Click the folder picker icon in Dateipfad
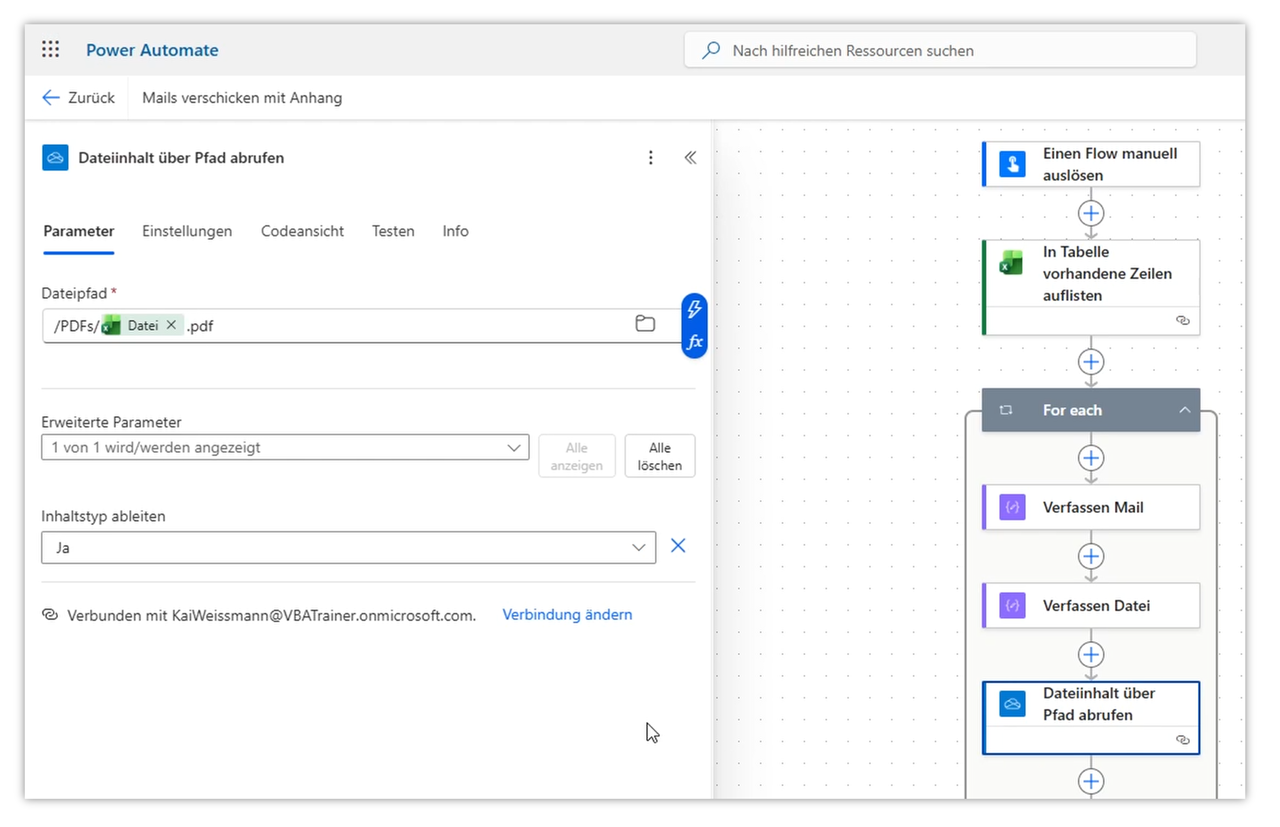The height and width of the screenshot is (827, 1280). coord(645,324)
